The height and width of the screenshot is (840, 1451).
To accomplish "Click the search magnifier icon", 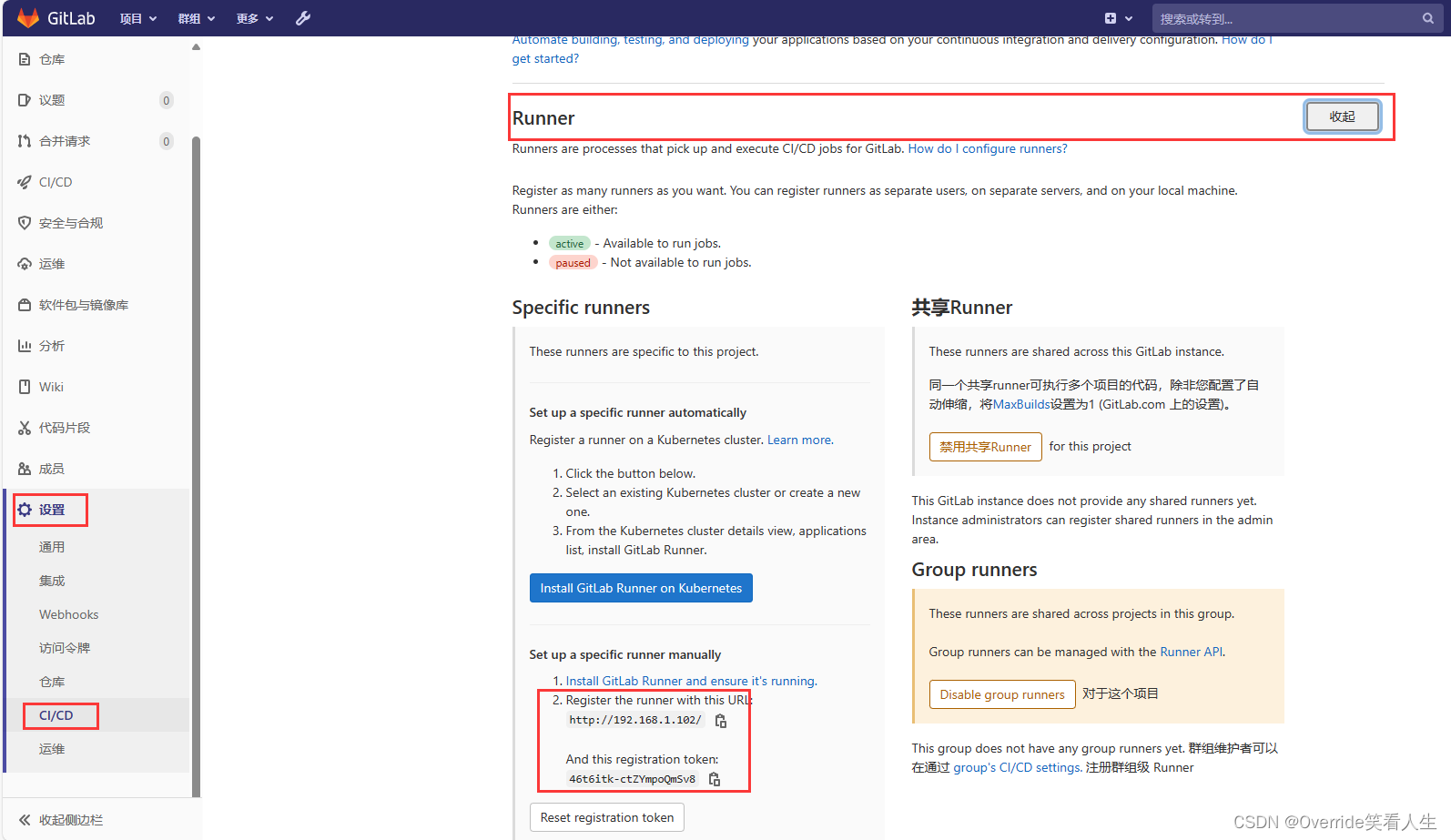I will 1427,18.
